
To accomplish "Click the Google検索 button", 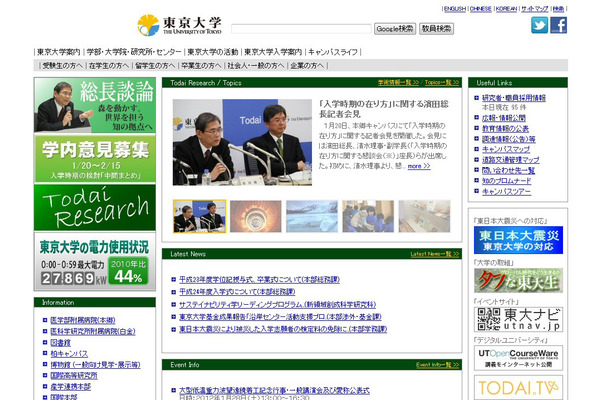I will tap(395, 29).
